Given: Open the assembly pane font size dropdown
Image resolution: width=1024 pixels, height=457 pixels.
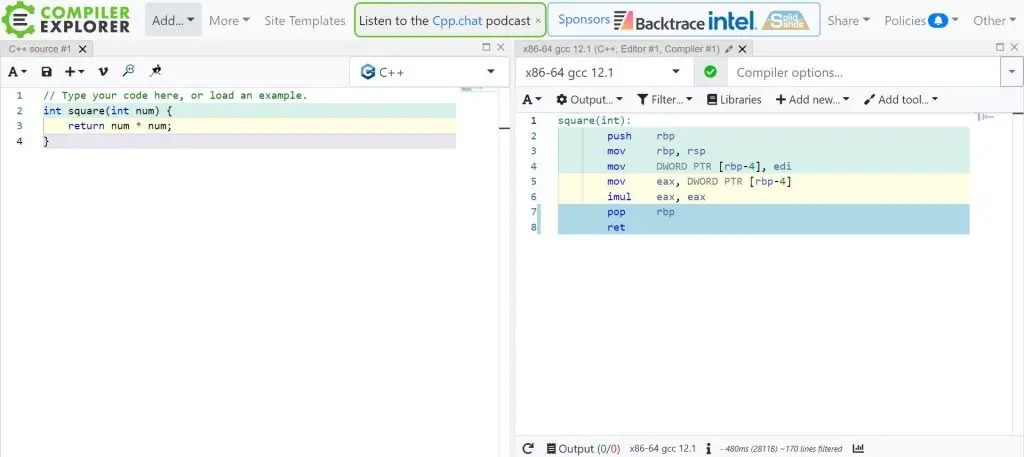Looking at the screenshot, I should click(533, 99).
